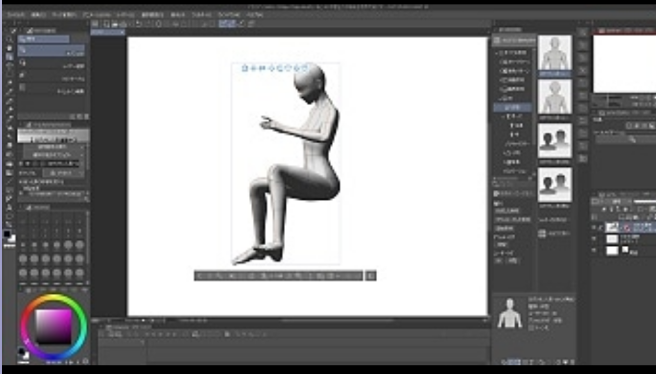Select the first body pose material thumbnail
Viewport: 656px width, 374px height.
point(555,53)
